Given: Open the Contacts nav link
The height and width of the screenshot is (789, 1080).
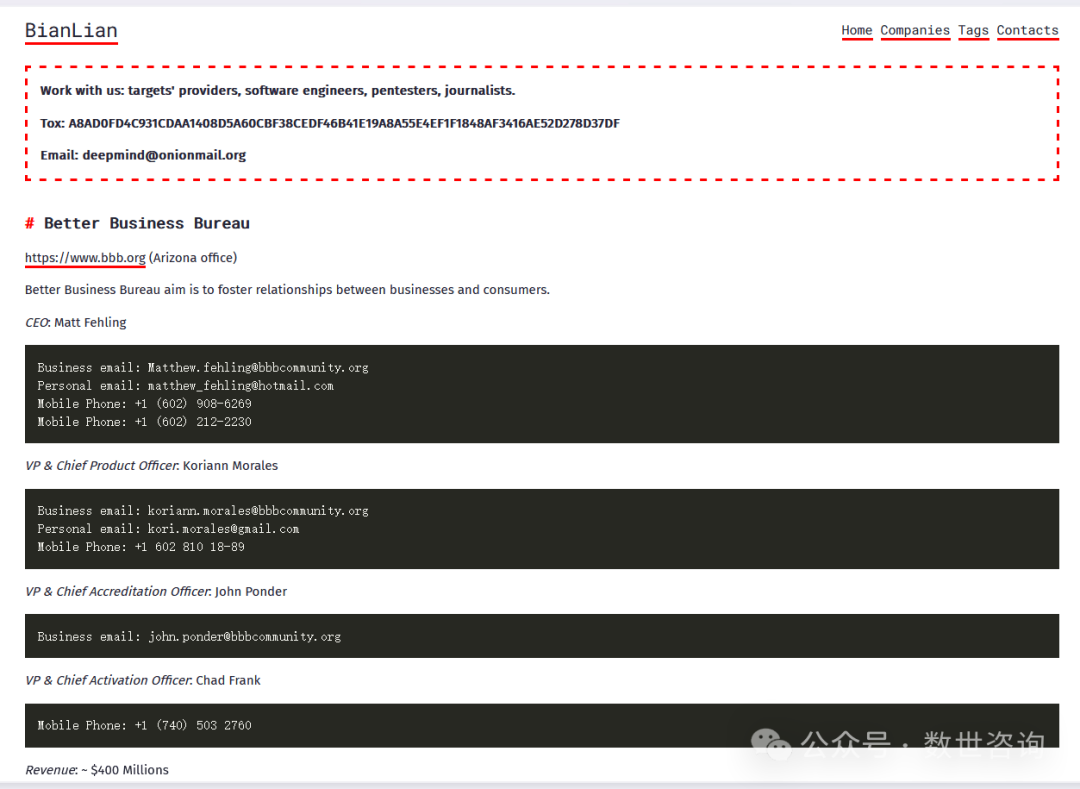Looking at the screenshot, I should [1027, 30].
